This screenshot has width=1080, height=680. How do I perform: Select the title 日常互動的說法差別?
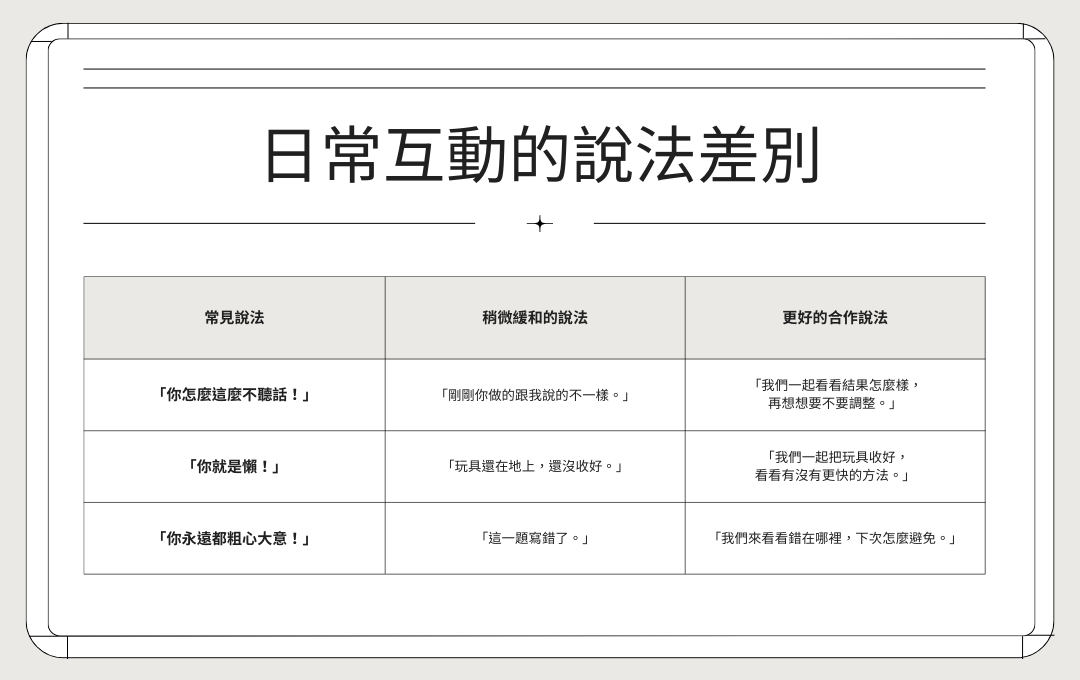click(x=540, y=155)
